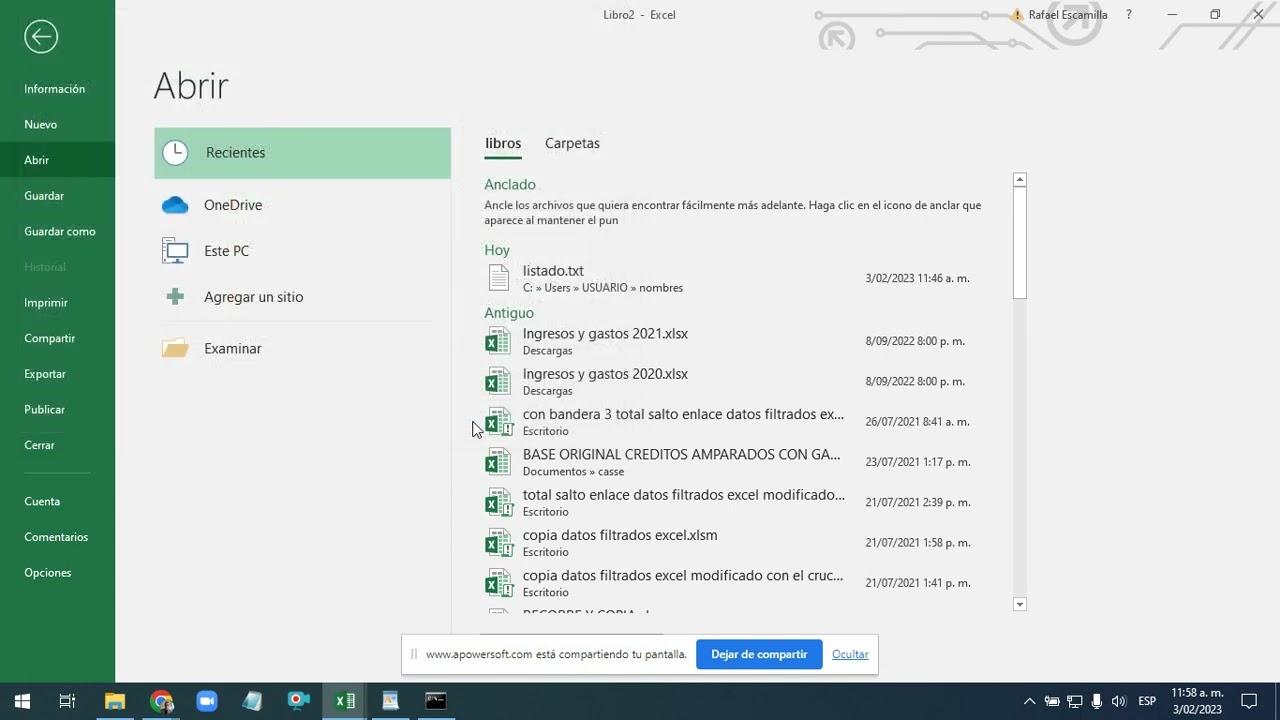Click Rafael Escamilla account name
This screenshot has width=1280, height=720.
[x=1068, y=15]
